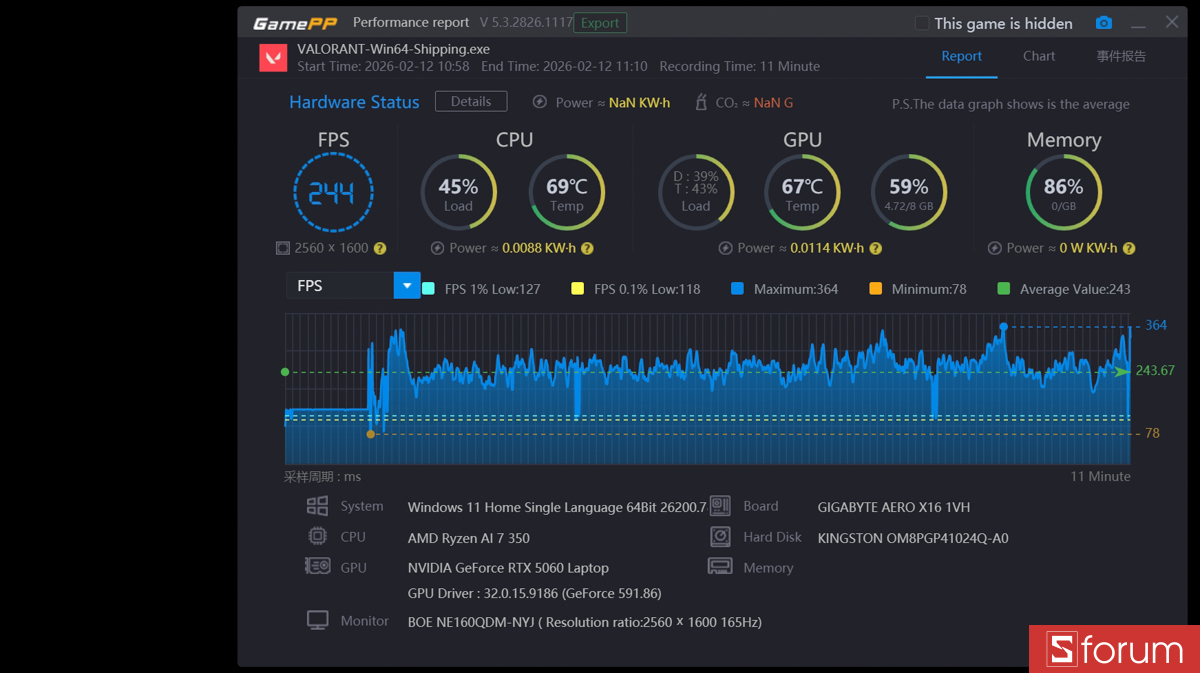The height and width of the screenshot is (673, 1200).
Task: Click the Board icon next to GIGABYTE AERO
Action: (720, 506)
